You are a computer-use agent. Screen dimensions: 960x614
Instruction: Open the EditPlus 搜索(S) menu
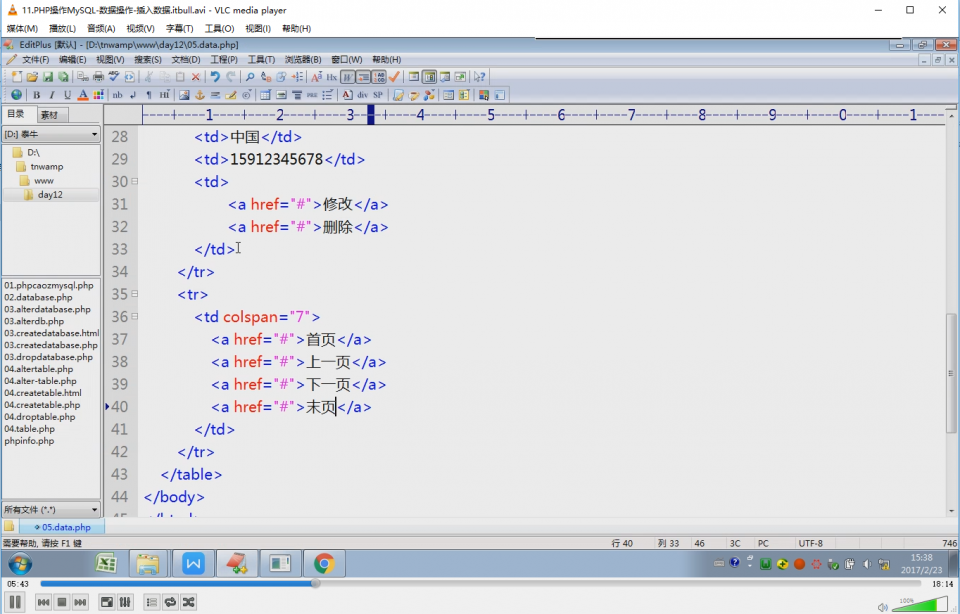click(x=148, y=59)
